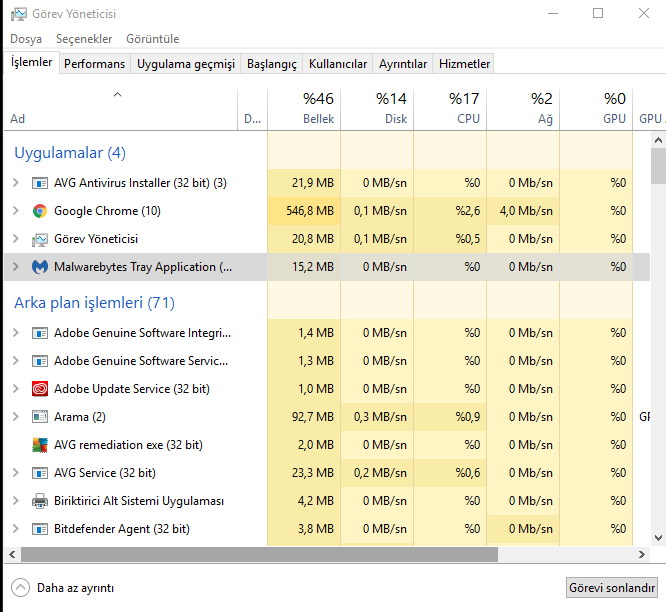The image size is (666, 612).
Task: Click the 92,7 MB memory value
Action: click(313, 417)
